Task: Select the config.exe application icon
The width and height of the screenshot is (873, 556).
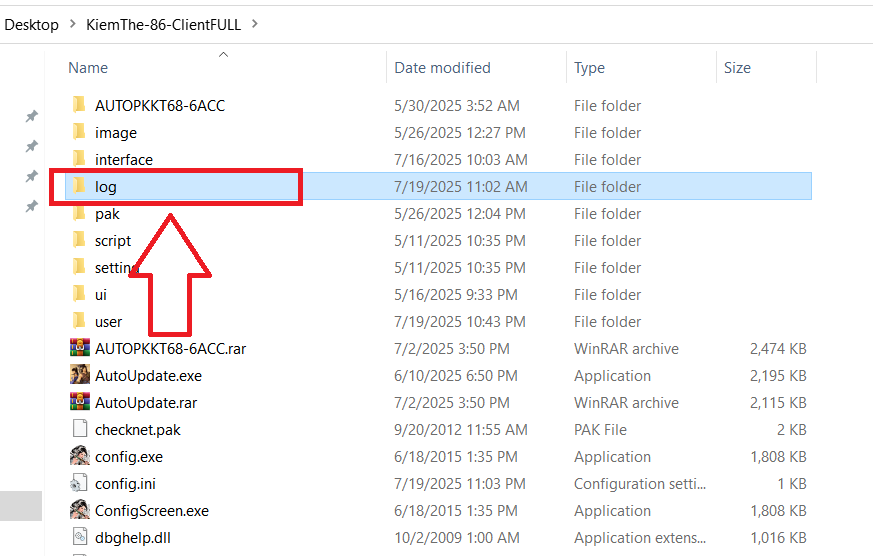Action: (80, 457)
